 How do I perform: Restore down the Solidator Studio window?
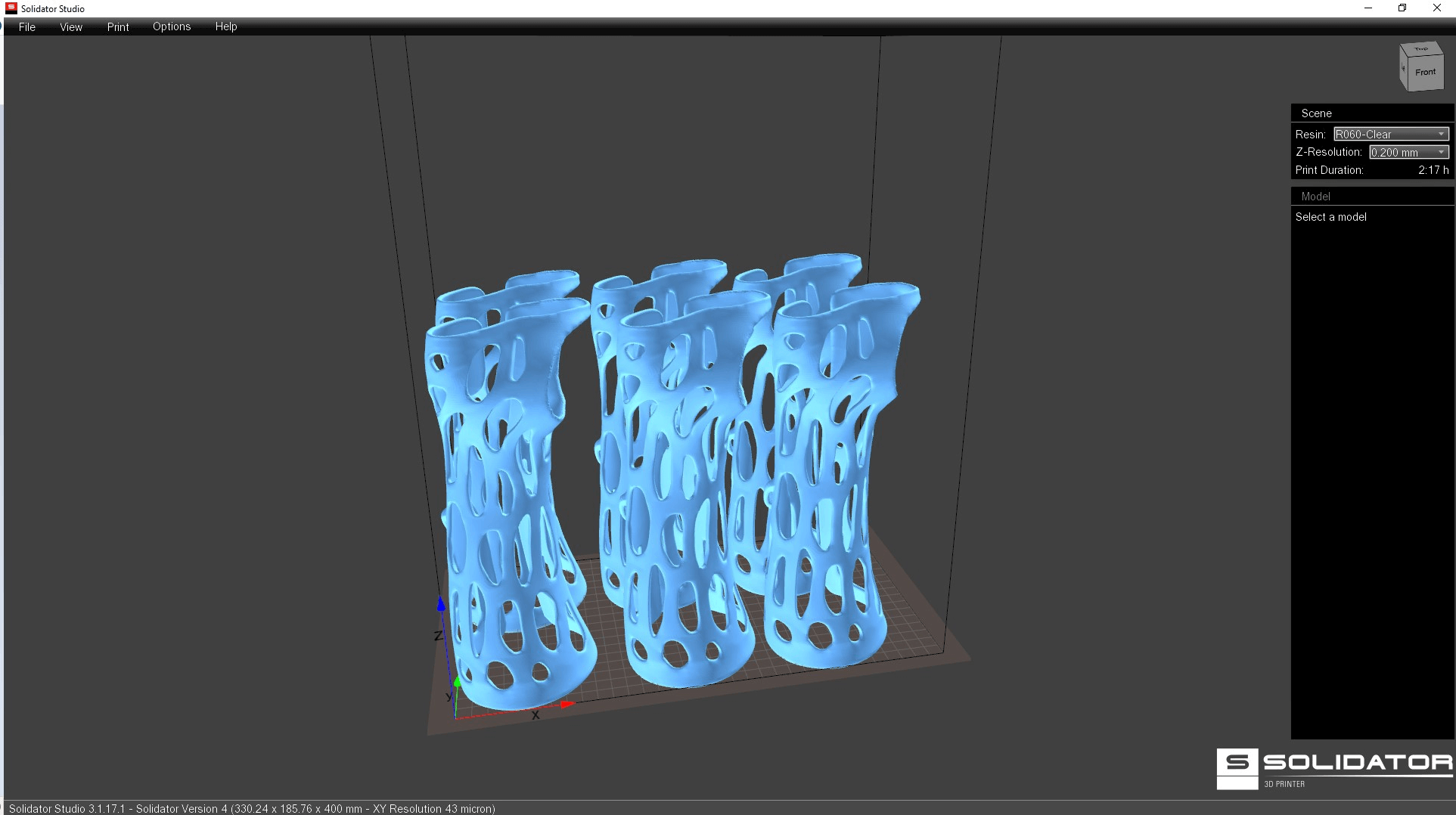coord(1402,8)
